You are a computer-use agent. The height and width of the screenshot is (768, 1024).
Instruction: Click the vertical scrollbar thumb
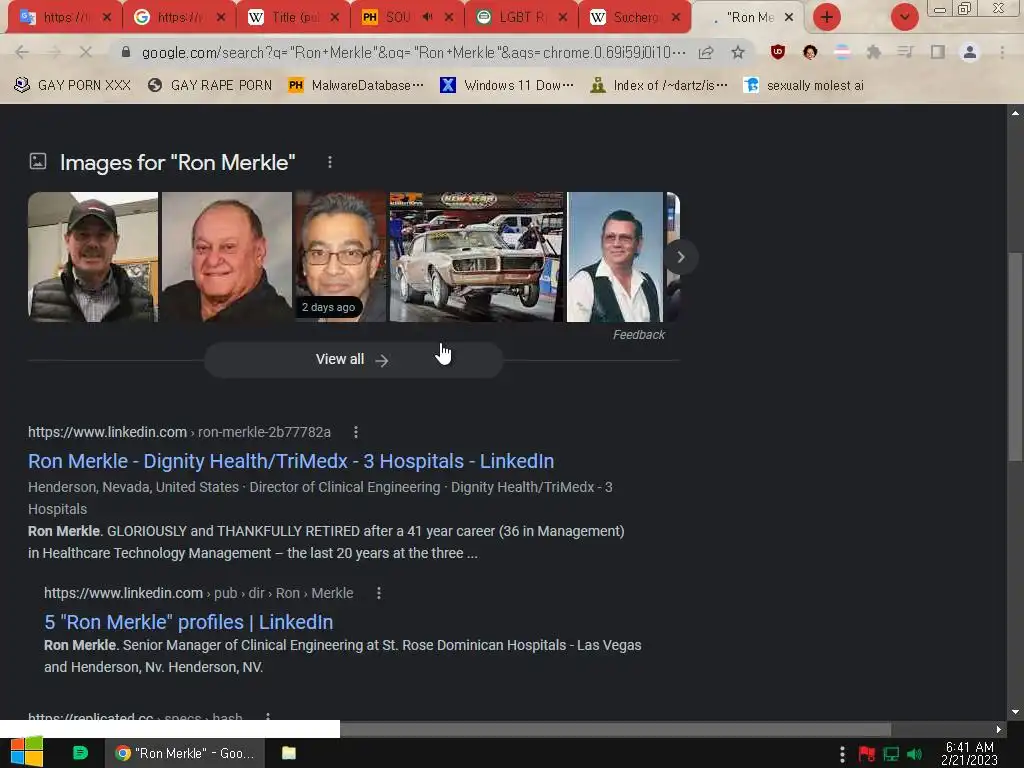tap(1015, 357)
